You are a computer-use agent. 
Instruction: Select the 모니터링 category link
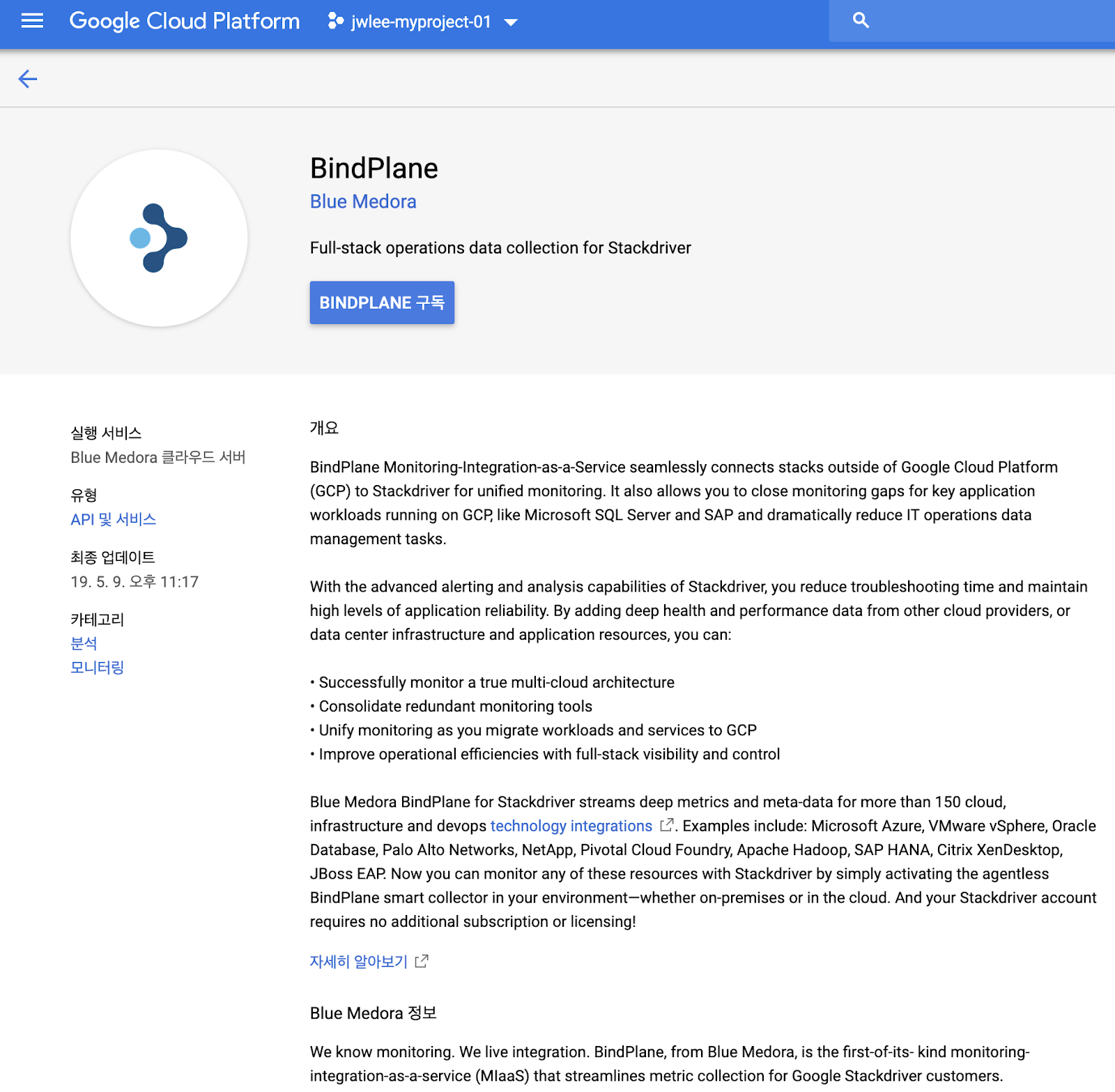coord(96,667)
